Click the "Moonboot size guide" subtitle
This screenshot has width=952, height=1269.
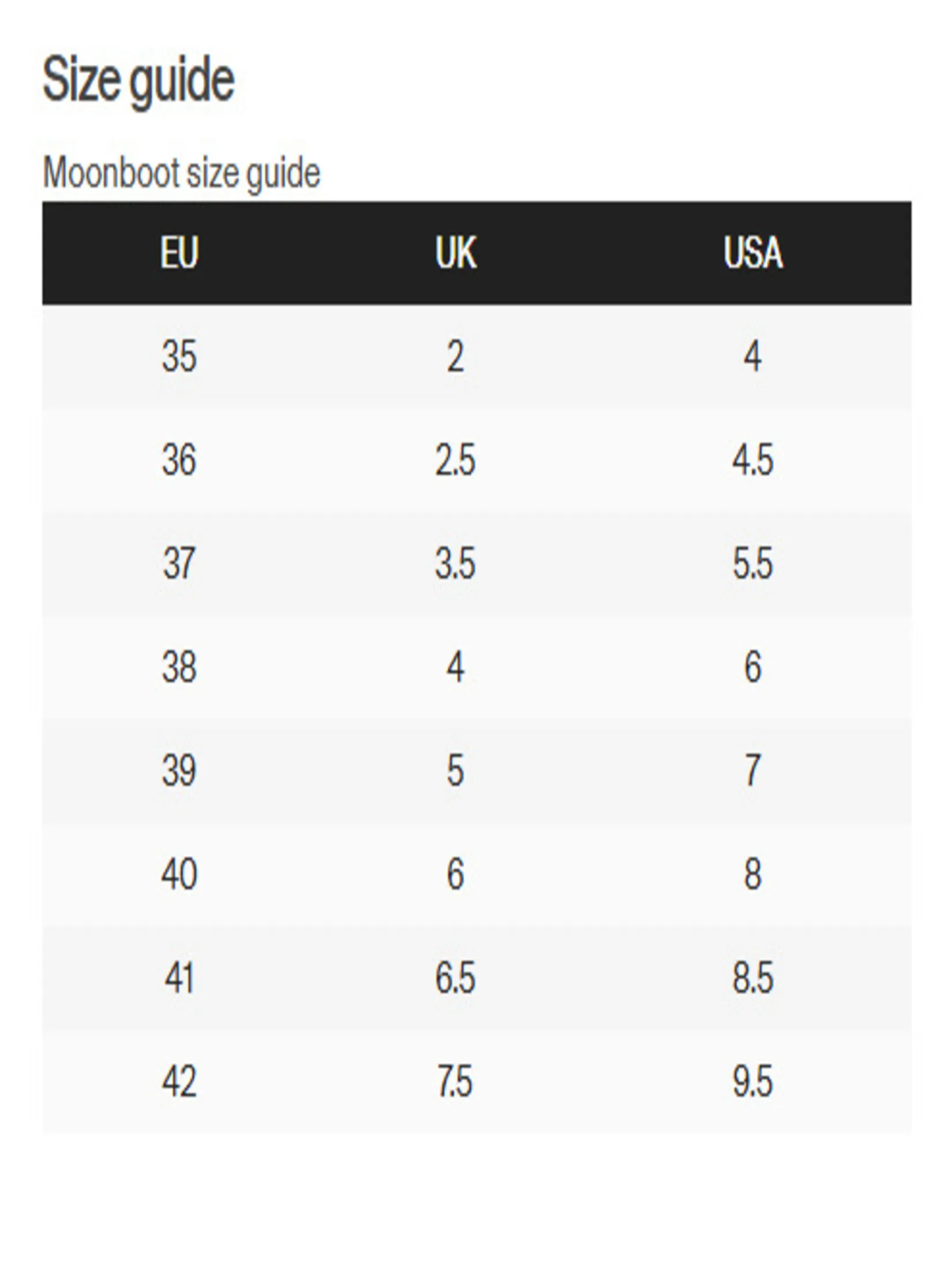click(181, 173)
